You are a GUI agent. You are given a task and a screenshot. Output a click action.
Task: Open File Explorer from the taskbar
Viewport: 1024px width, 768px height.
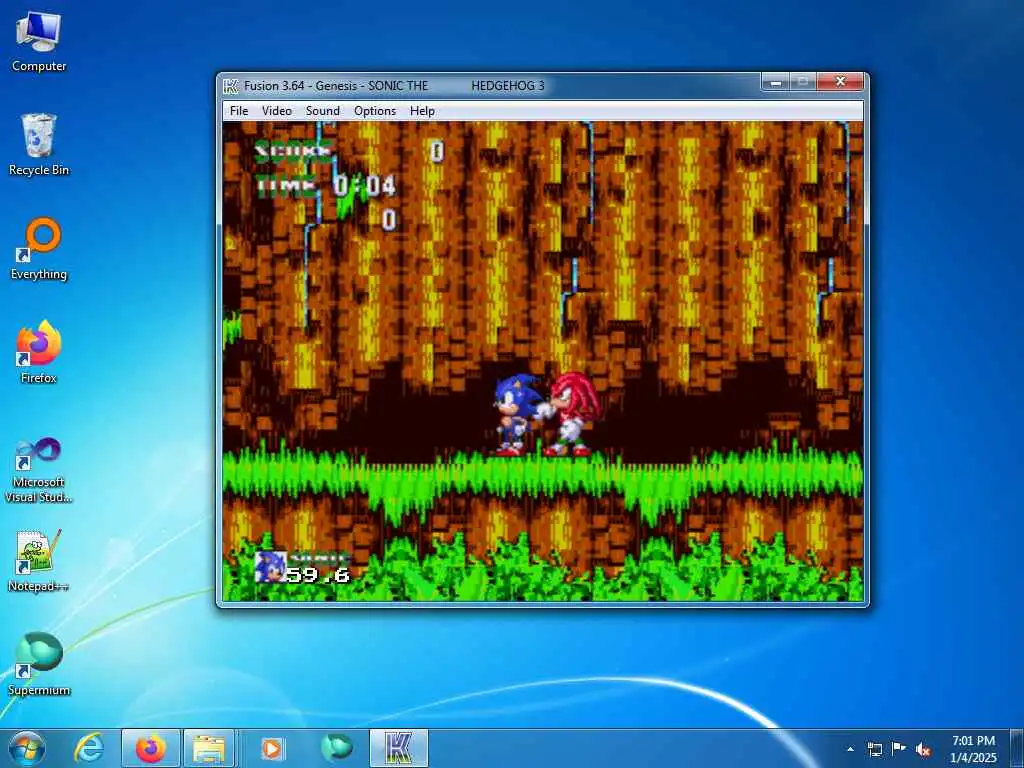pyautogui.click(x=209, y=748)
